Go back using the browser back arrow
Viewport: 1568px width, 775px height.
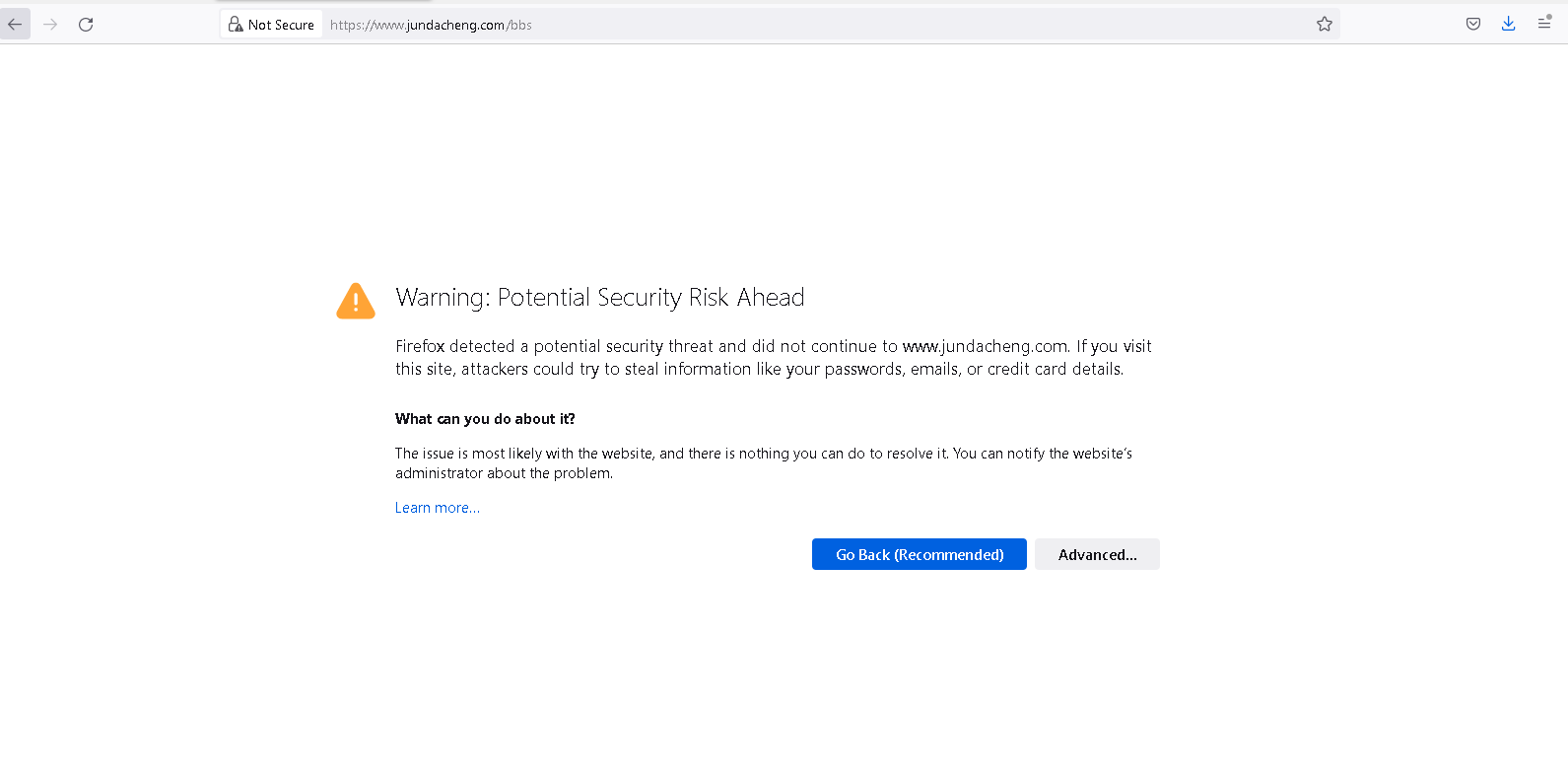click(x=15, y=25)
